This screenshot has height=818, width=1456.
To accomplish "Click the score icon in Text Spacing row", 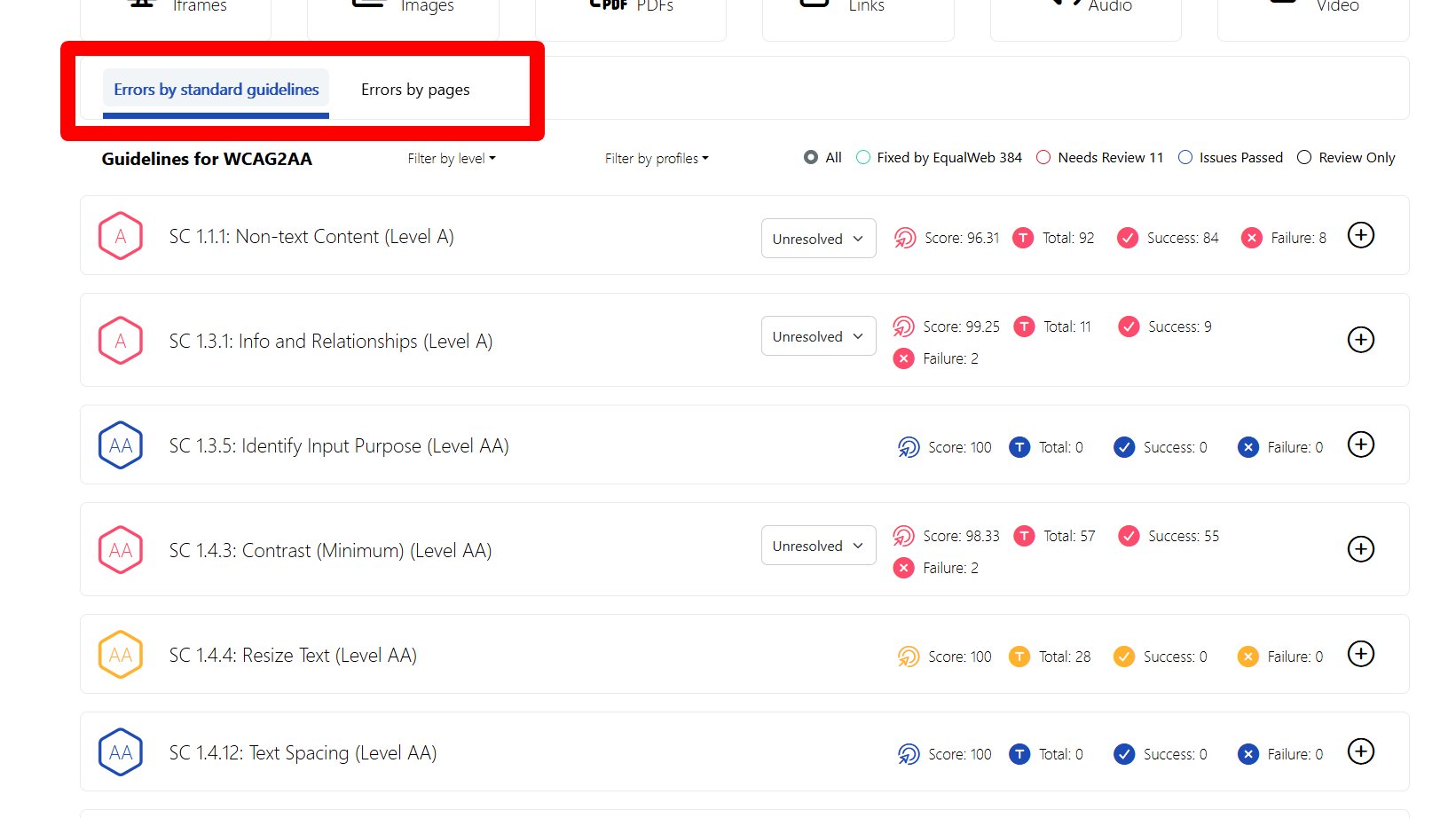I will 909,754.
